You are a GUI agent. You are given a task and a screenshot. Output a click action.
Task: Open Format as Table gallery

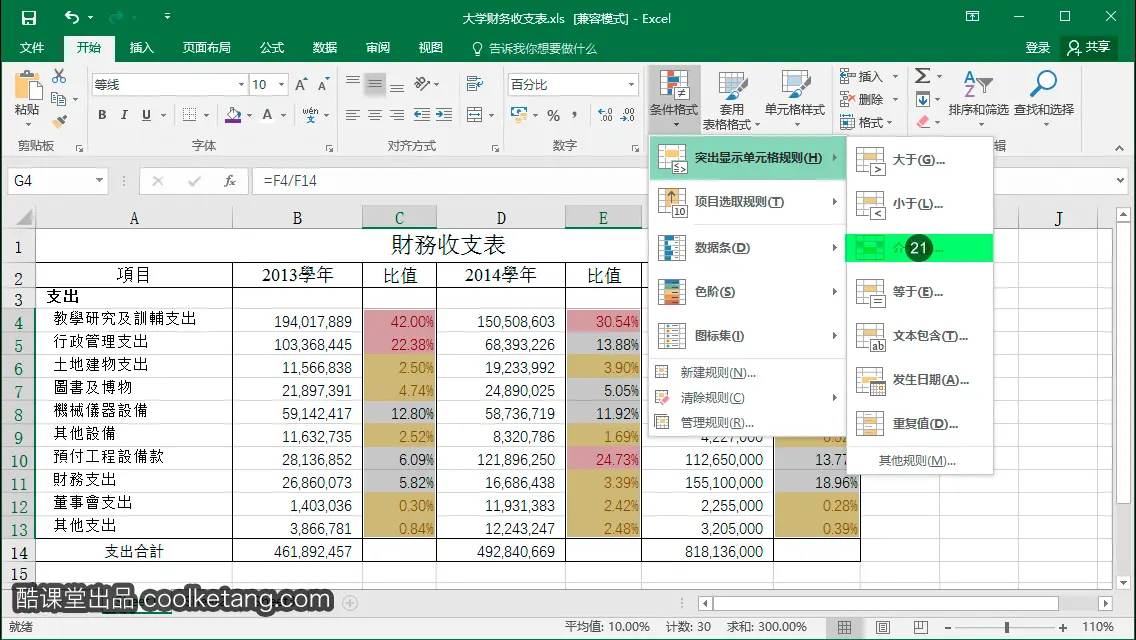[x=732, y=100]
